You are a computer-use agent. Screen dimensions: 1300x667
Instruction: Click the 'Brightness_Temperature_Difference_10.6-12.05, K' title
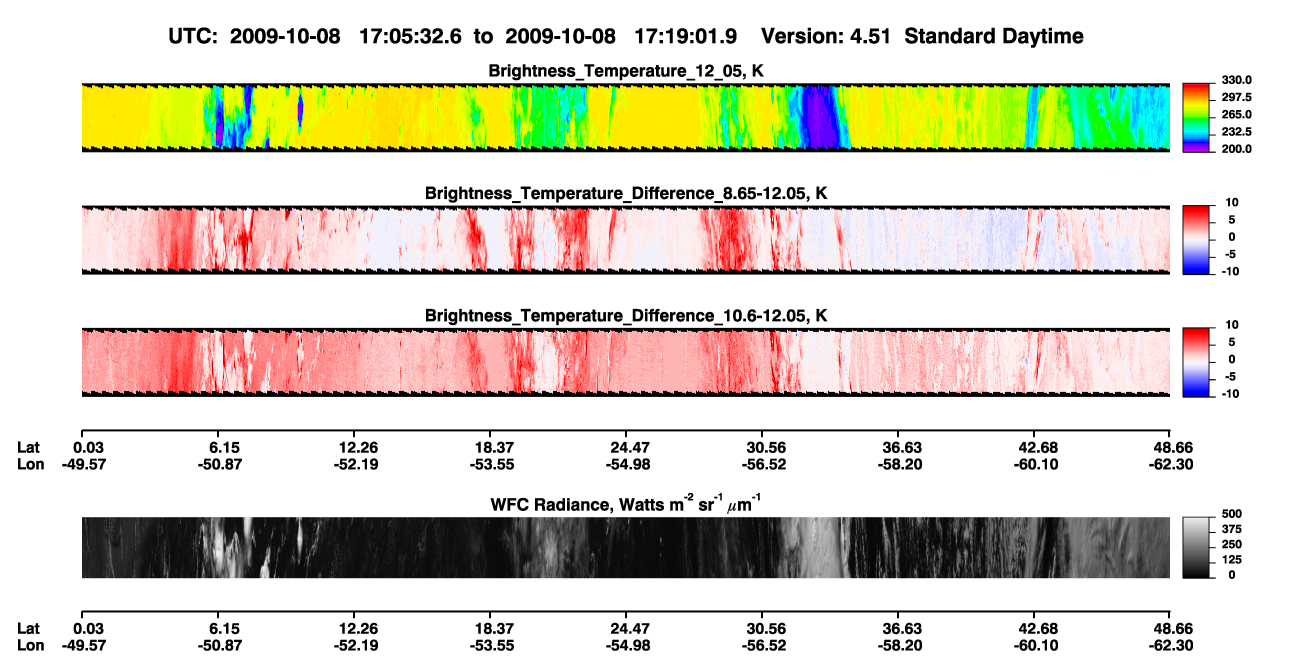pyautogui.click(x=626, y=315)
